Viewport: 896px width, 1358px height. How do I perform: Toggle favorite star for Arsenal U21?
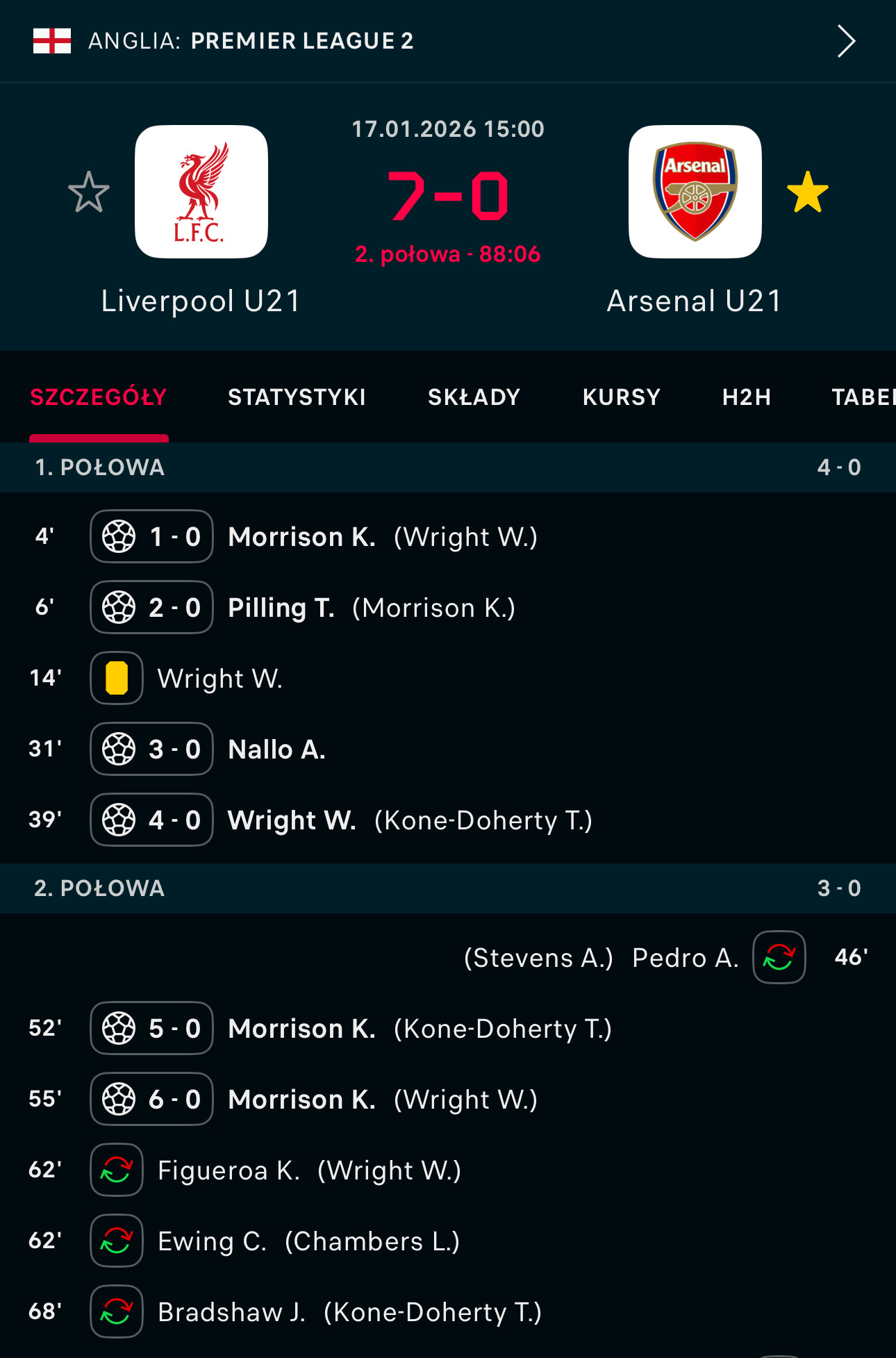pos(807,192)
